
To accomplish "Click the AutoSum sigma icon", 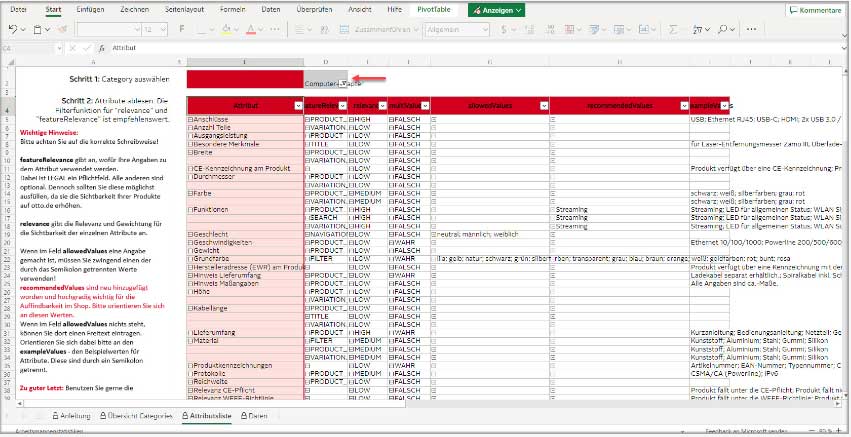I will coord(674,29).
